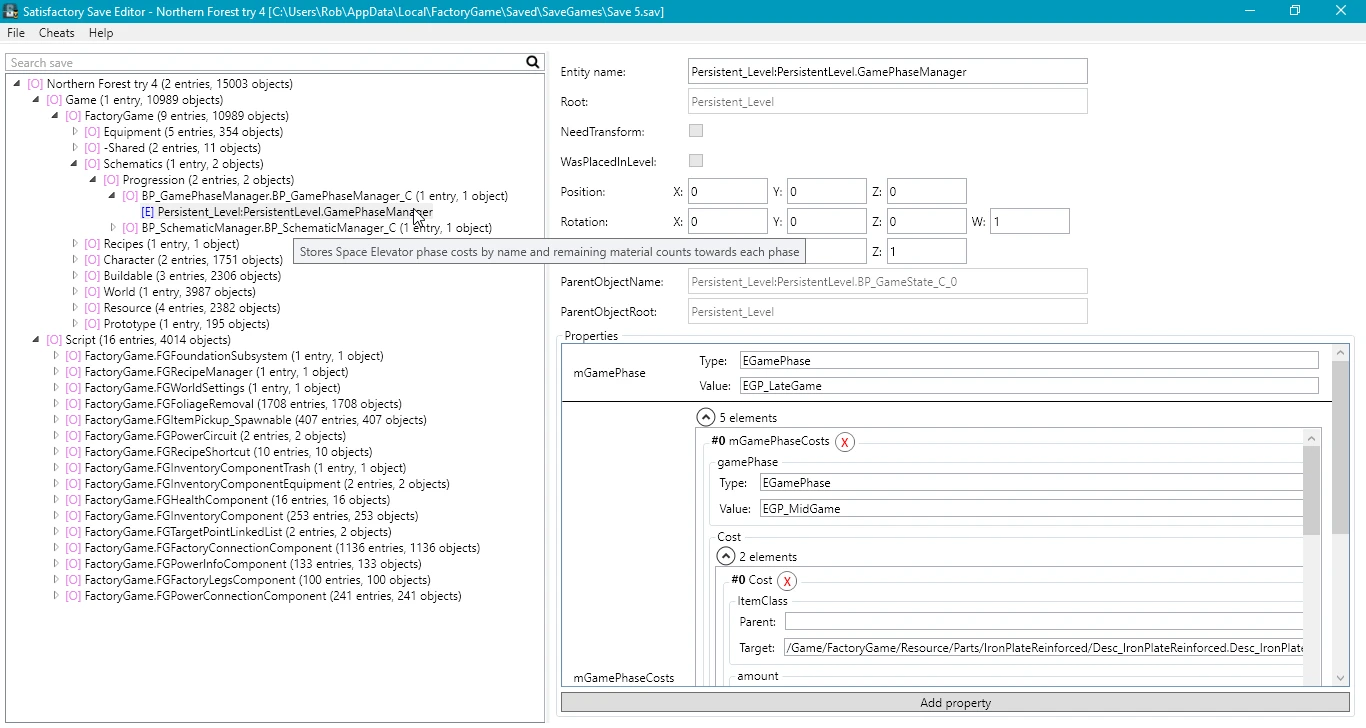Viewport: 1366px width, 728px height.
Task: Expand the Equipment tree node
Action: [x=75, y=132]
